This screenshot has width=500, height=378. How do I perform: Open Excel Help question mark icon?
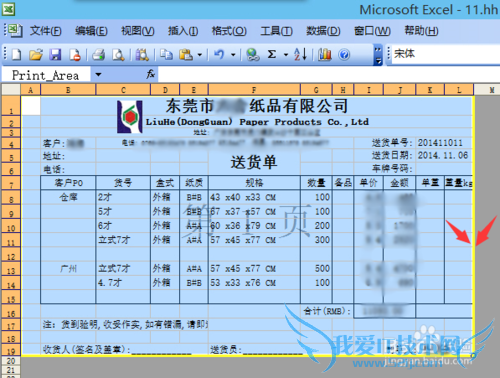pyautogui.click(x=344, y=54)
